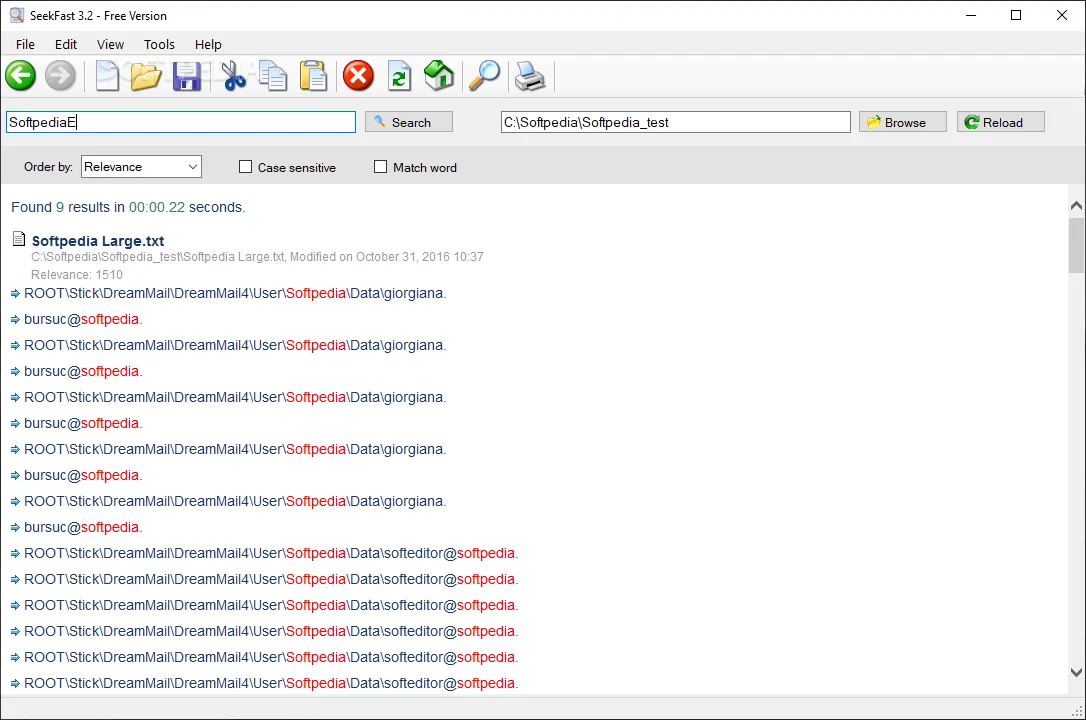Image resolution: width=1086 pixels, height=720 pixels.
Task: Open the View menu
Action: 110,44
